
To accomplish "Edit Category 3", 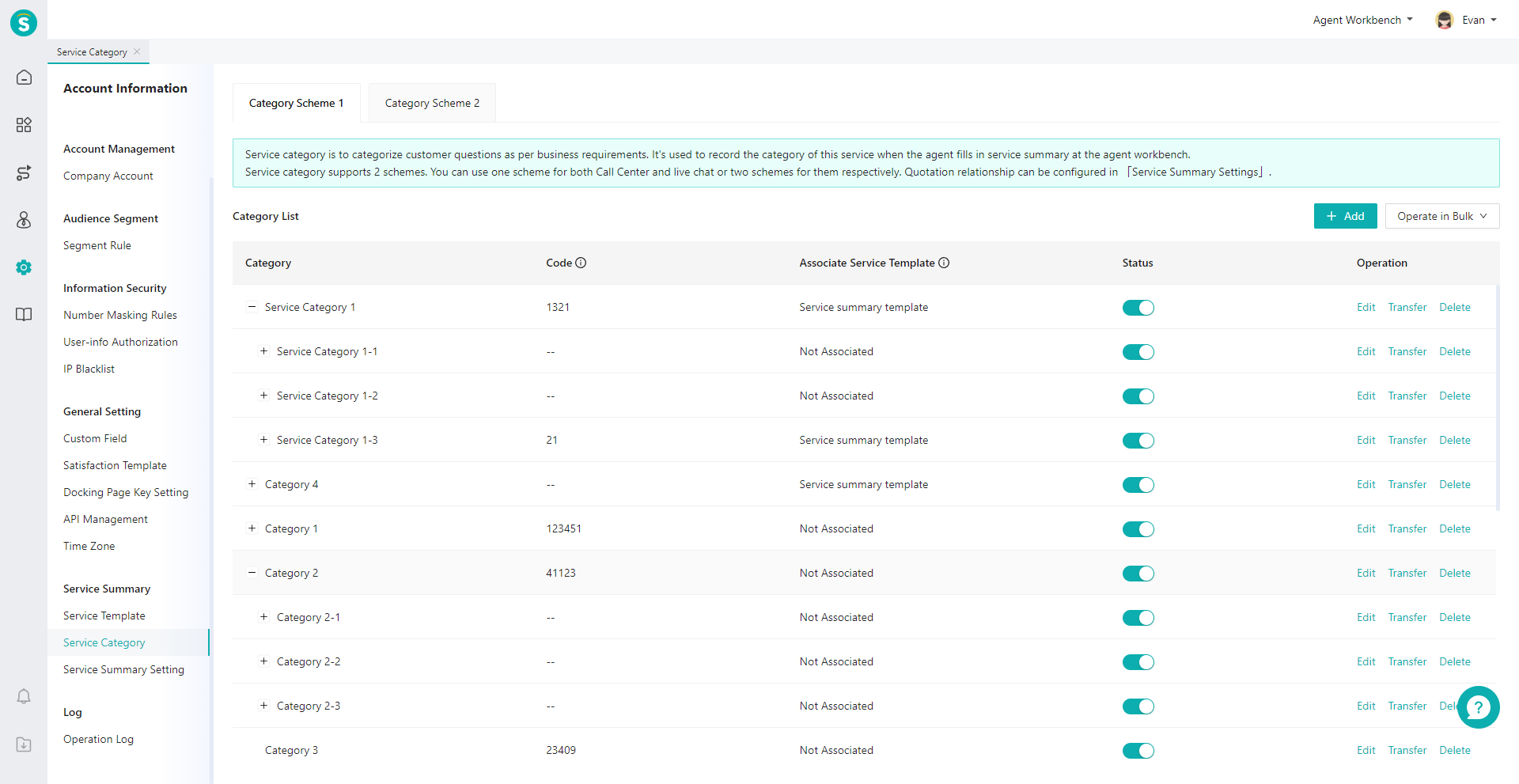I will click(1366, 750).
